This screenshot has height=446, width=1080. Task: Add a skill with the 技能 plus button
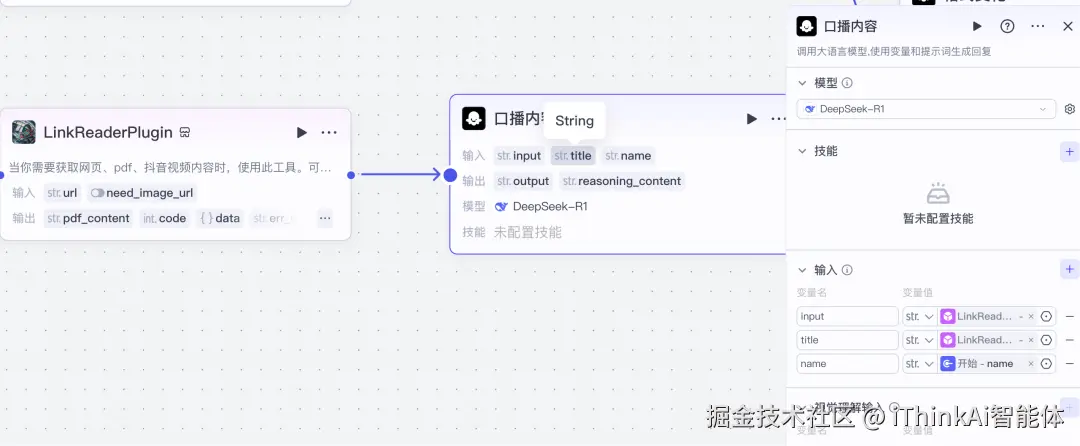[1069, 151]
